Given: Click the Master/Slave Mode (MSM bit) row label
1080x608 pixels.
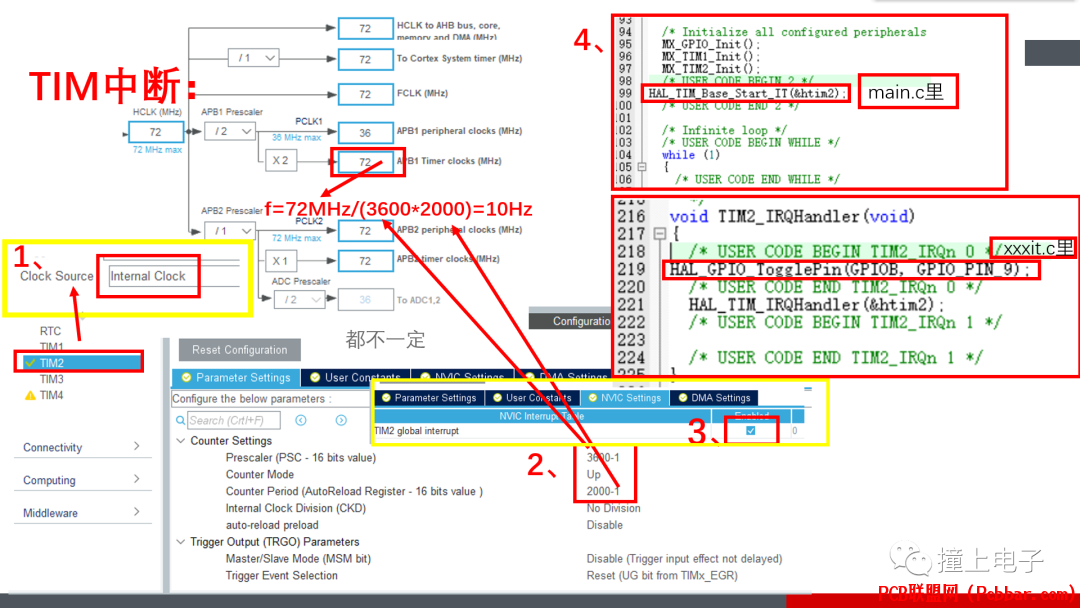Looking at the screenshot, I should tap(298, 558).
